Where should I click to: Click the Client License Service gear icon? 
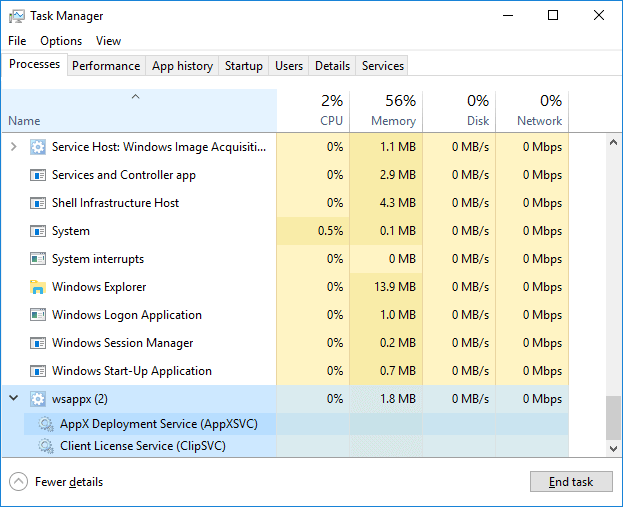pos(46,447)
